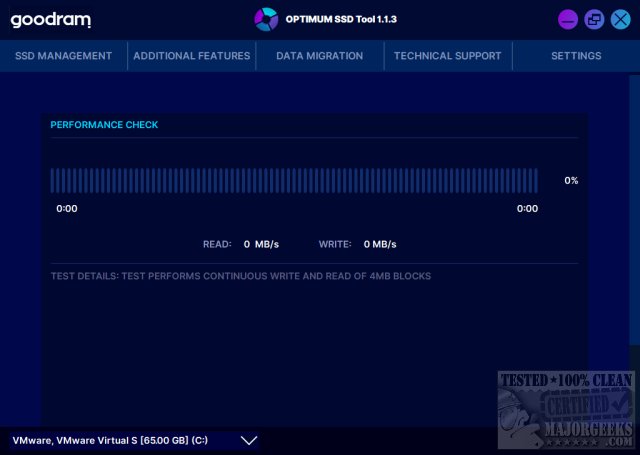
Task: Click the goodram logo
Action: 51,20
